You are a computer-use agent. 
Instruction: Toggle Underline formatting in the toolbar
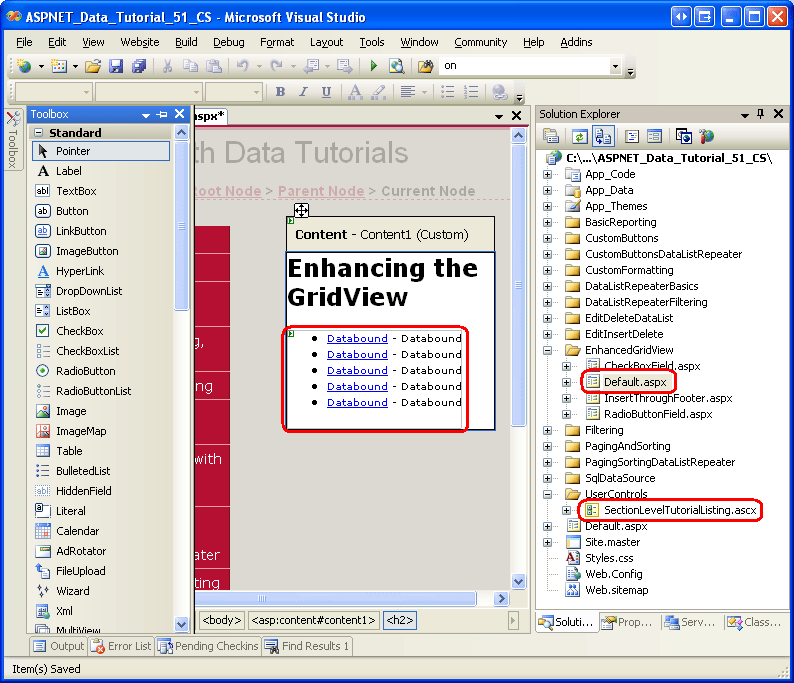pos(324,92)
